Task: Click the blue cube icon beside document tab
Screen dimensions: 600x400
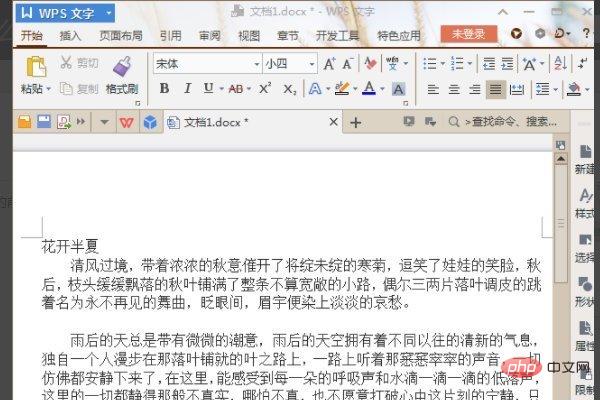Action: [150, 122]
